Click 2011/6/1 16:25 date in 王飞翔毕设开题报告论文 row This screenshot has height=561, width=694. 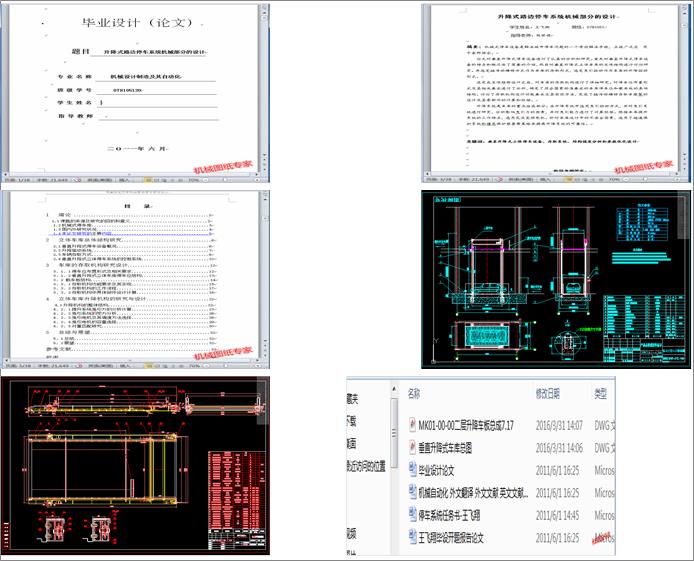(557, 538)
